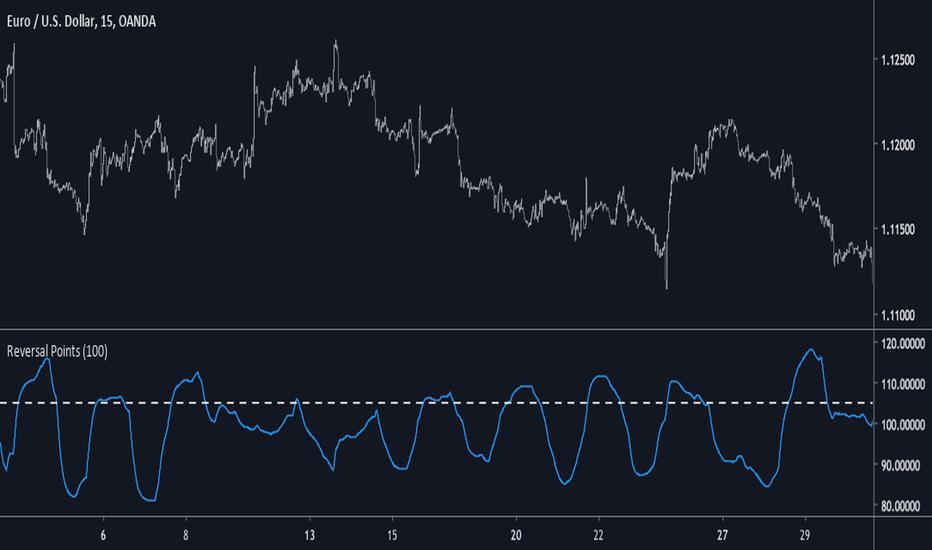Click date label 22 on time axis
This screenshot has width=932, height=550.
coord(598,535)
